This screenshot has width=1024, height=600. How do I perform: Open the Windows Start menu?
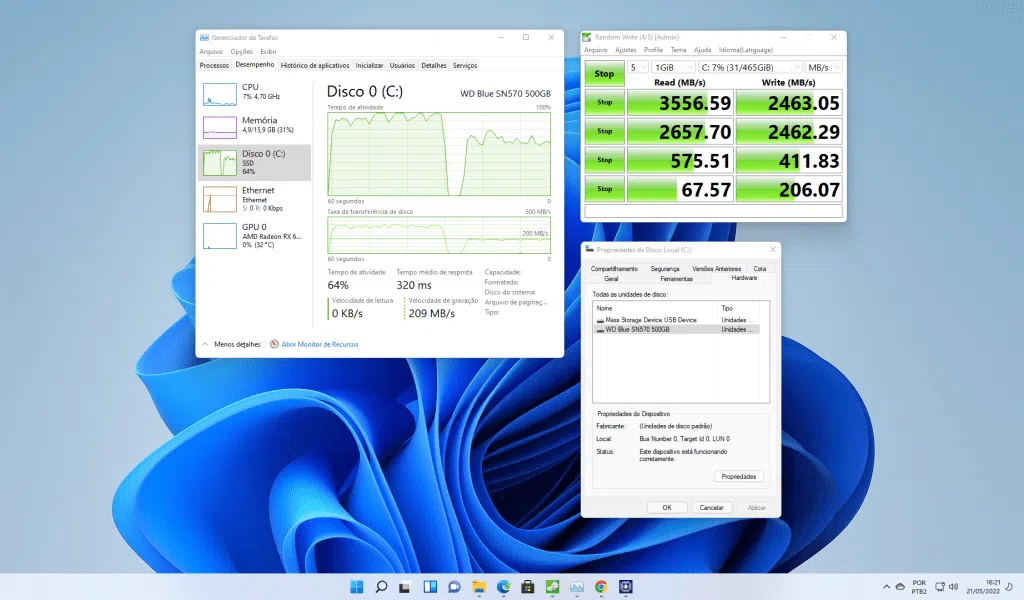[x=357, y=587]
